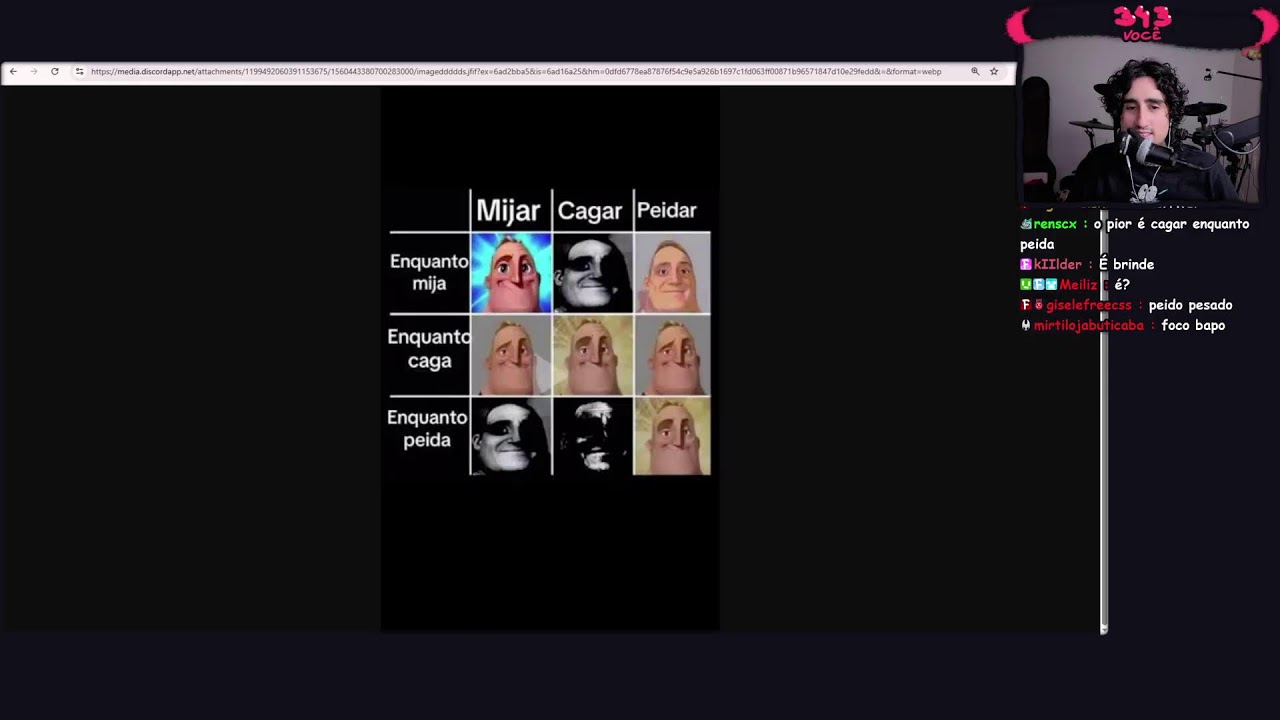Click the badge icon beside mirtilojabuticaba
The width and height of the screenshot is (1280, 720).
point(1026,326)
